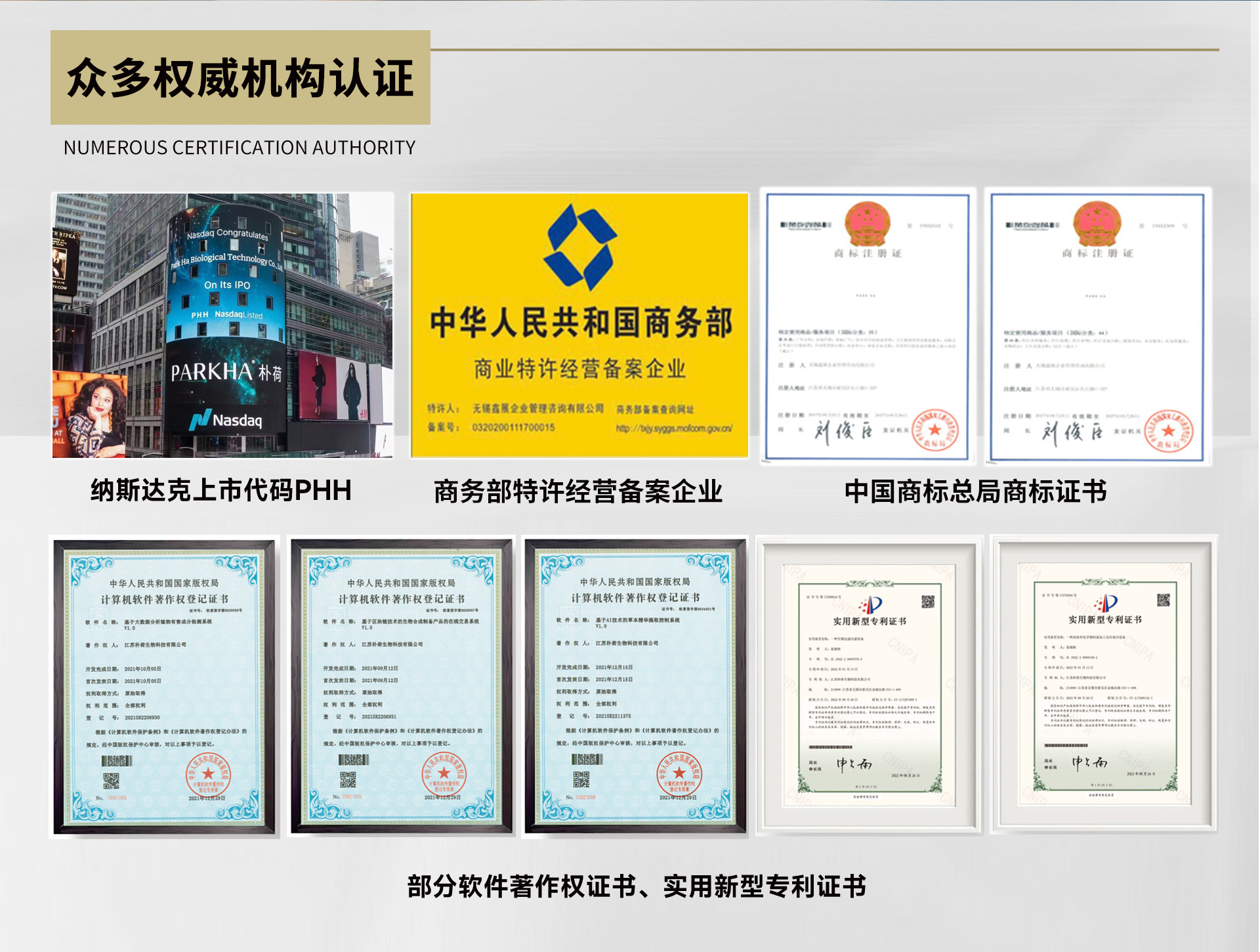Click the QR code on the left patent certificate

pyautogui.click(x=928, y=602)
